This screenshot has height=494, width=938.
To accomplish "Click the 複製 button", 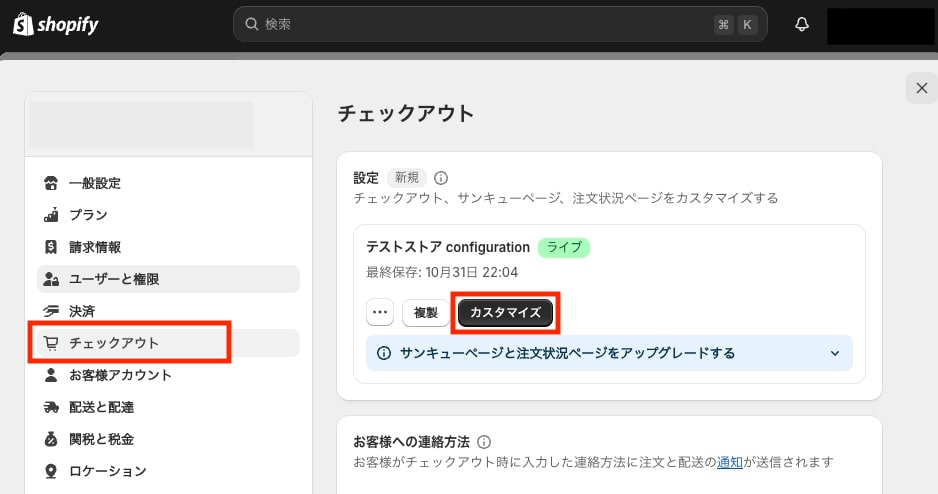I will (426, 312).
